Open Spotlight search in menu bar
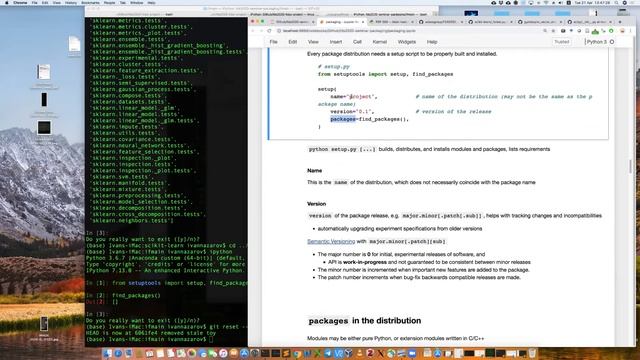 pos(616,3)
